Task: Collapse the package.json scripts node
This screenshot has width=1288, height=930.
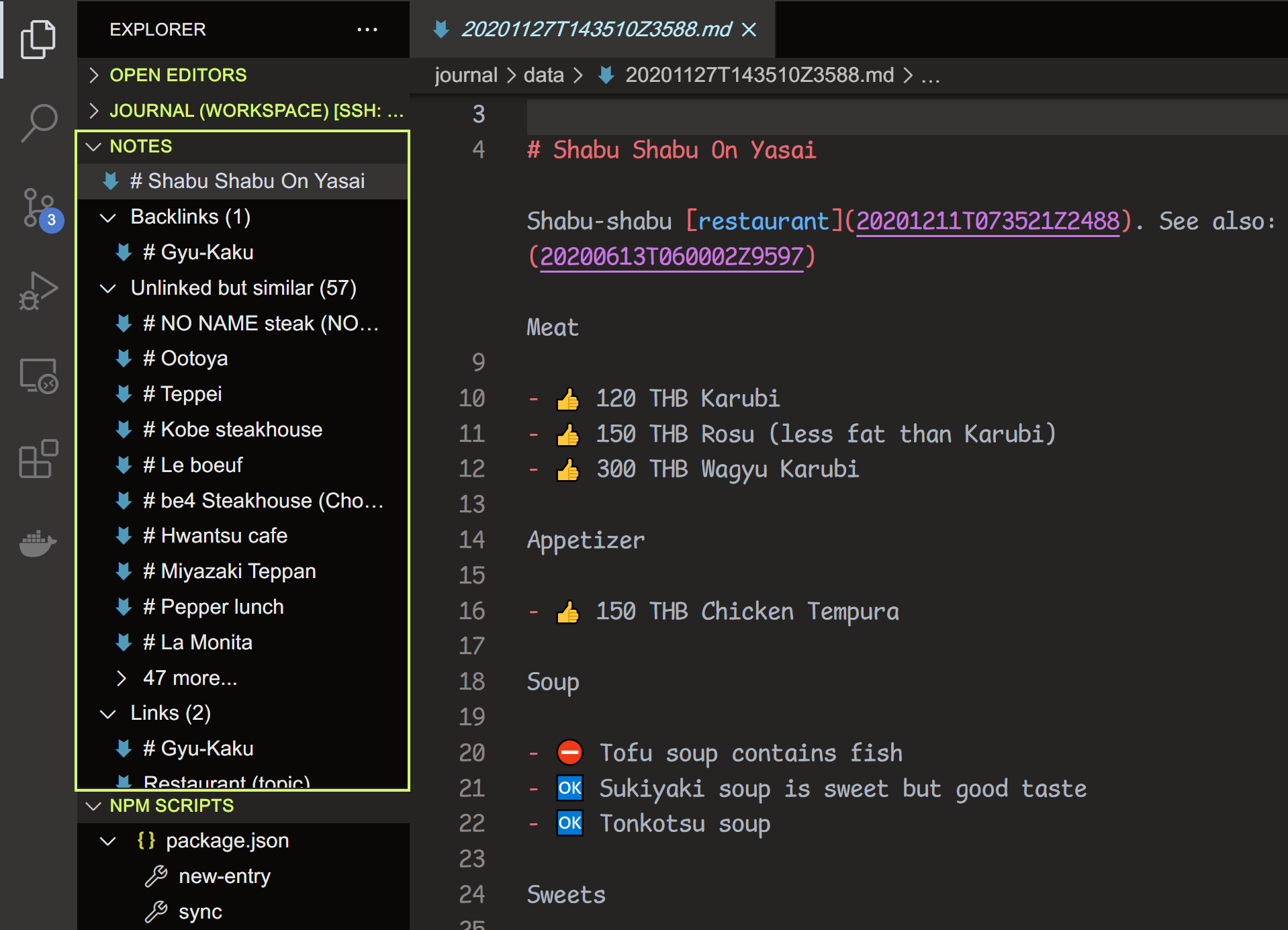Action: tap(108, 841)
